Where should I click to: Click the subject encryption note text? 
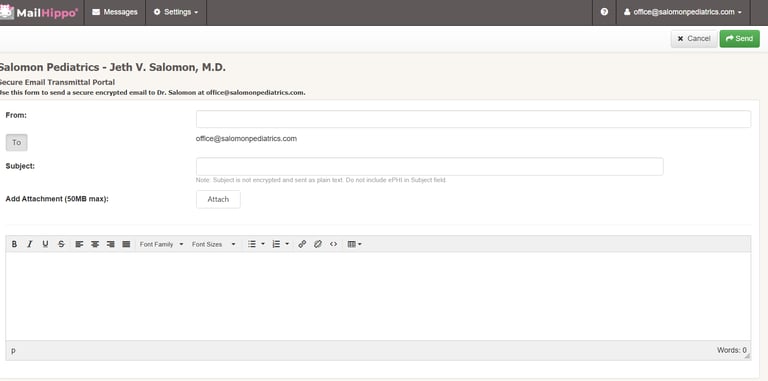(x=321, y=180)
